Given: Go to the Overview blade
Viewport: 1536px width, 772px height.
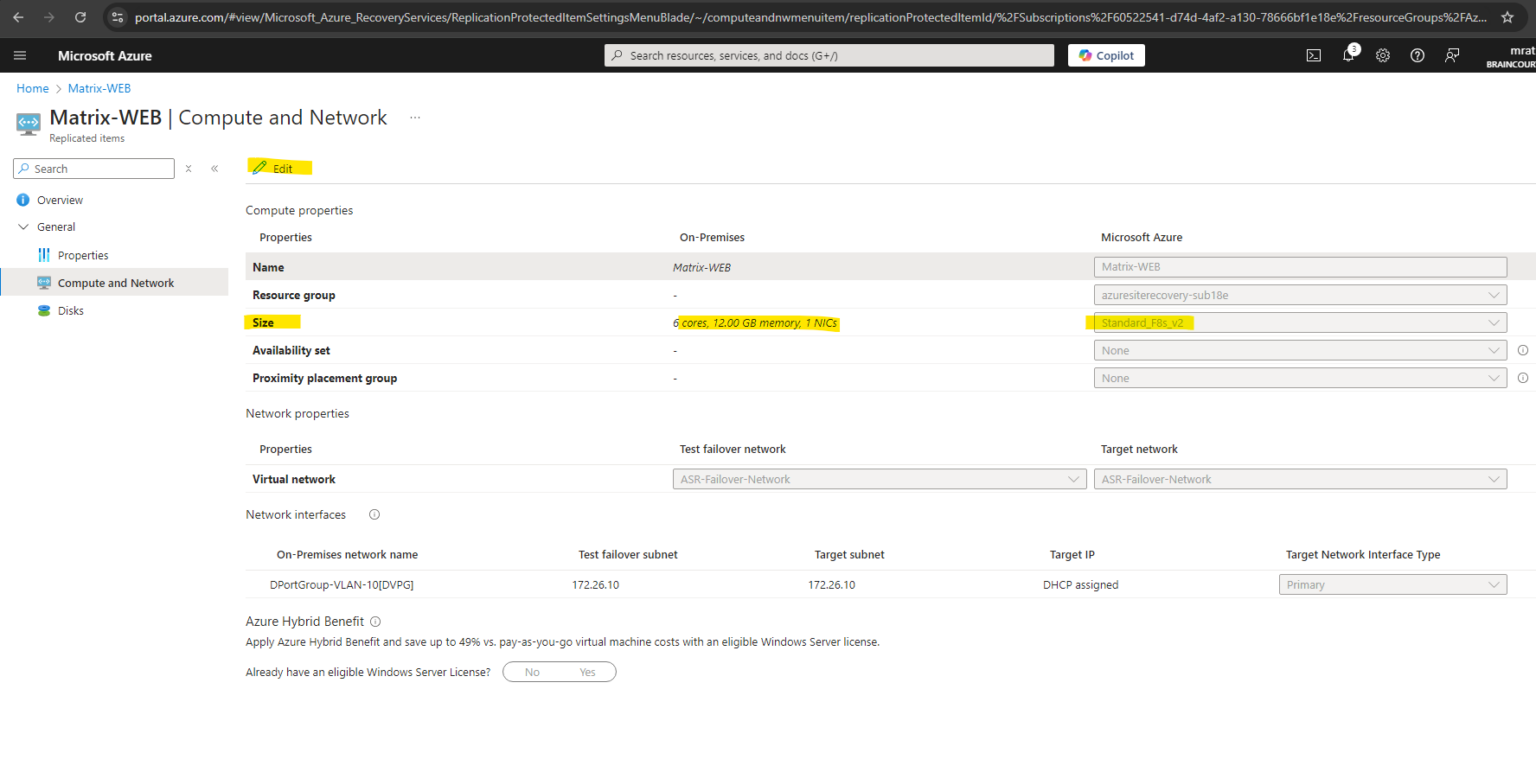Looking at the screenshot, I should (x=57, y=199).
